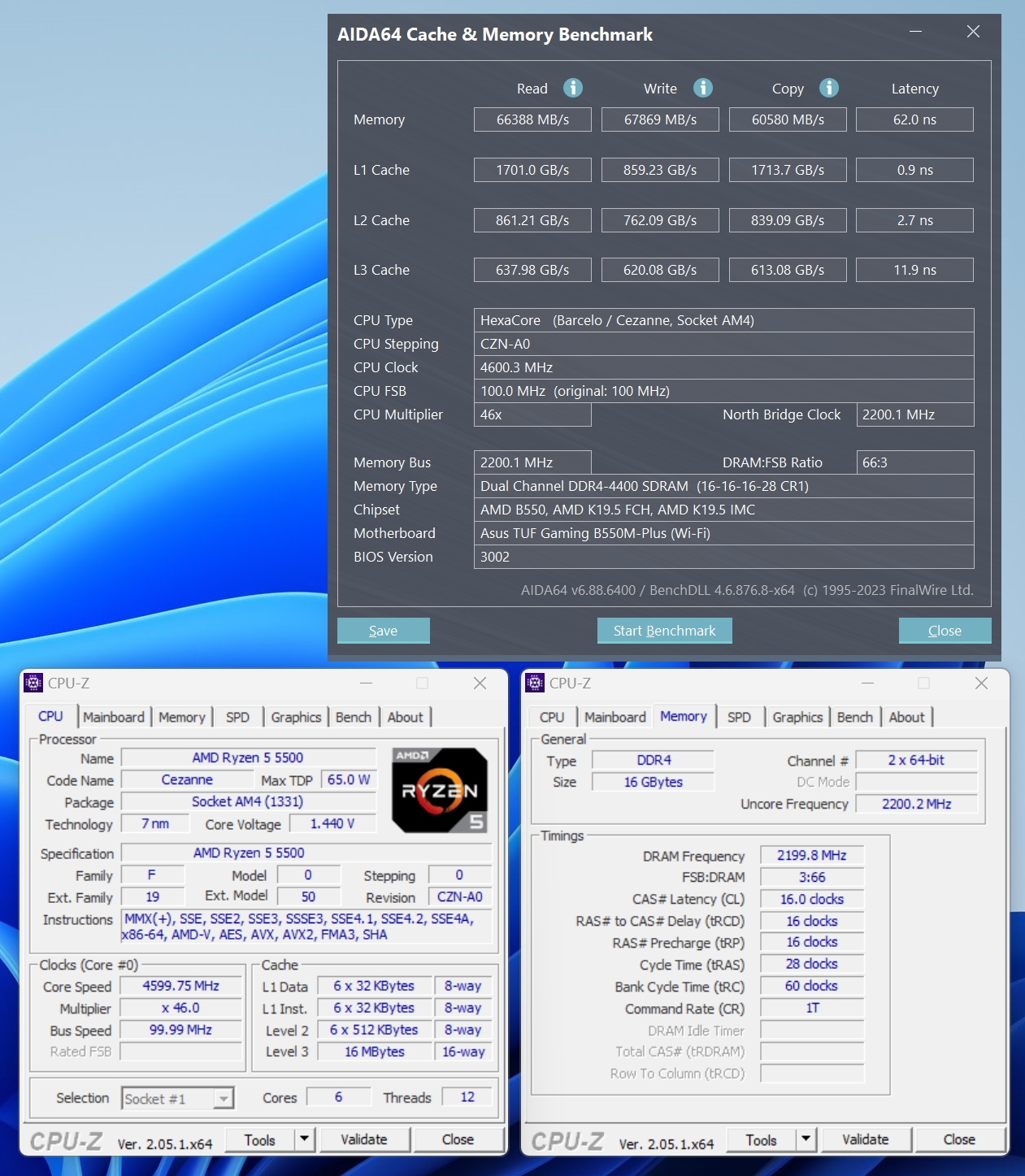Click the Command Rate field 1T

pyautogui.click(x=812, y=1008)
